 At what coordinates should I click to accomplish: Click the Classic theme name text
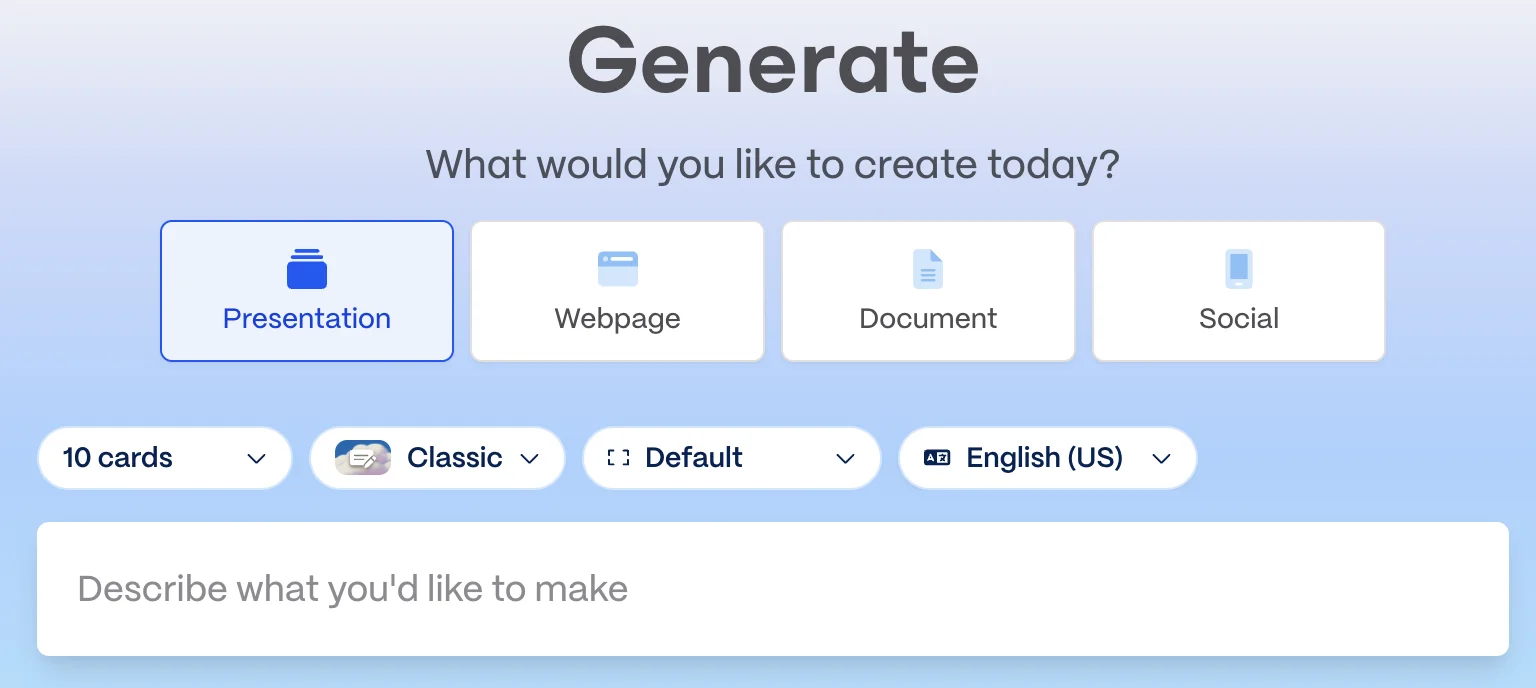(x=454, y=458)
